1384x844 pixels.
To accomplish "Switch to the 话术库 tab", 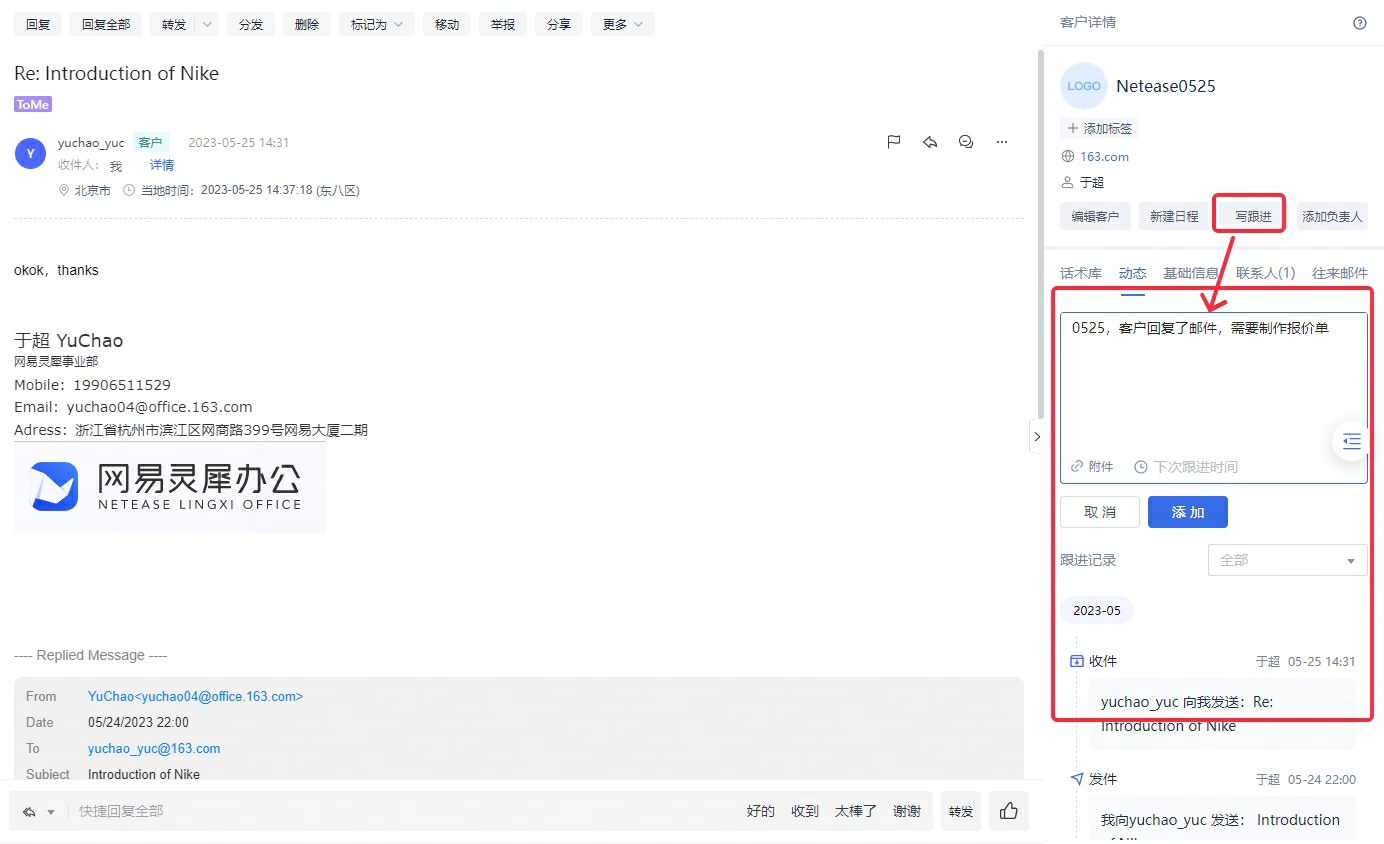I will pyautogui.click(x=1081, y=273).
